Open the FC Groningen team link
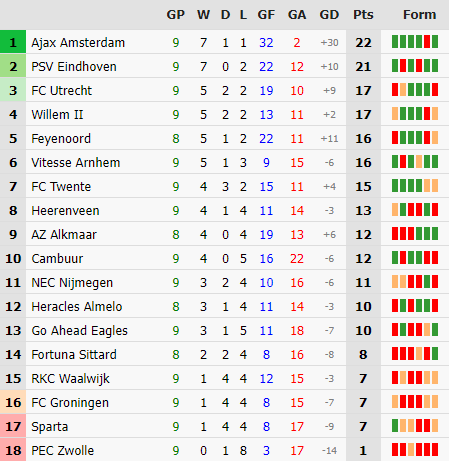Image resolution: width=449 pixels, height=461 pixels. pos(70,403)
